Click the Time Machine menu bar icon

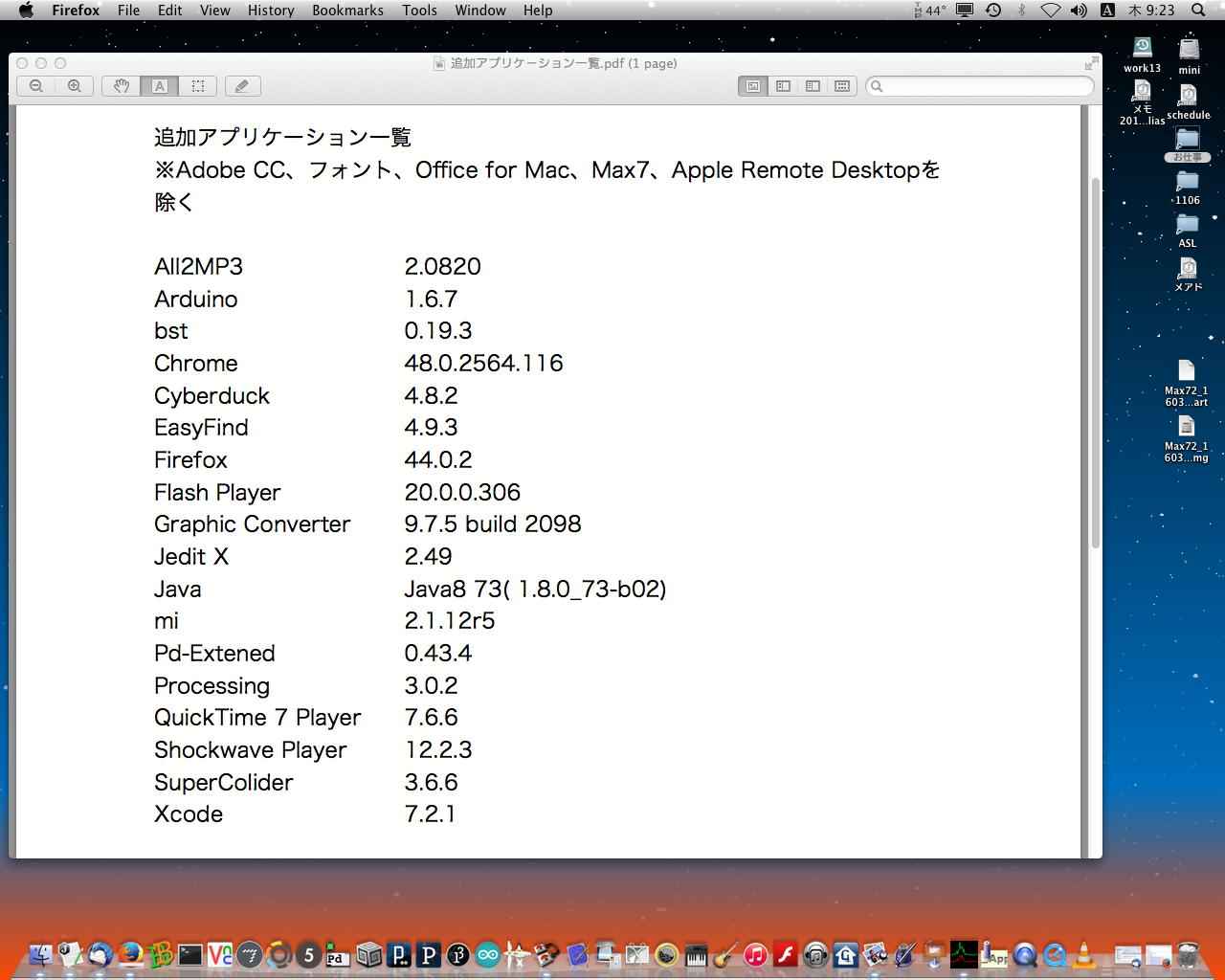point(993,11)
